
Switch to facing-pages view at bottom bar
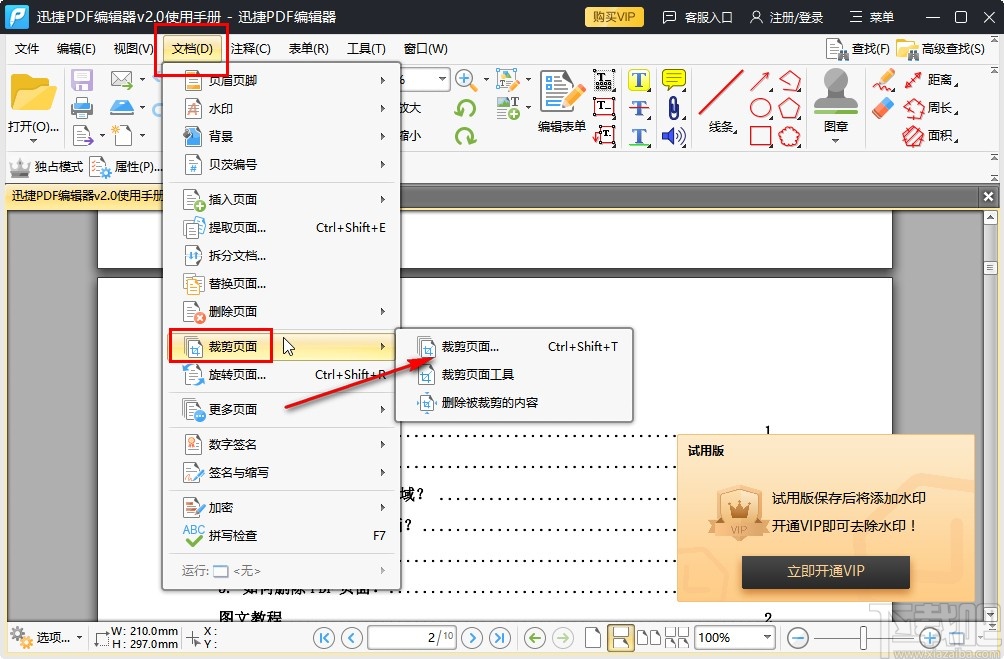coord(649,637)
